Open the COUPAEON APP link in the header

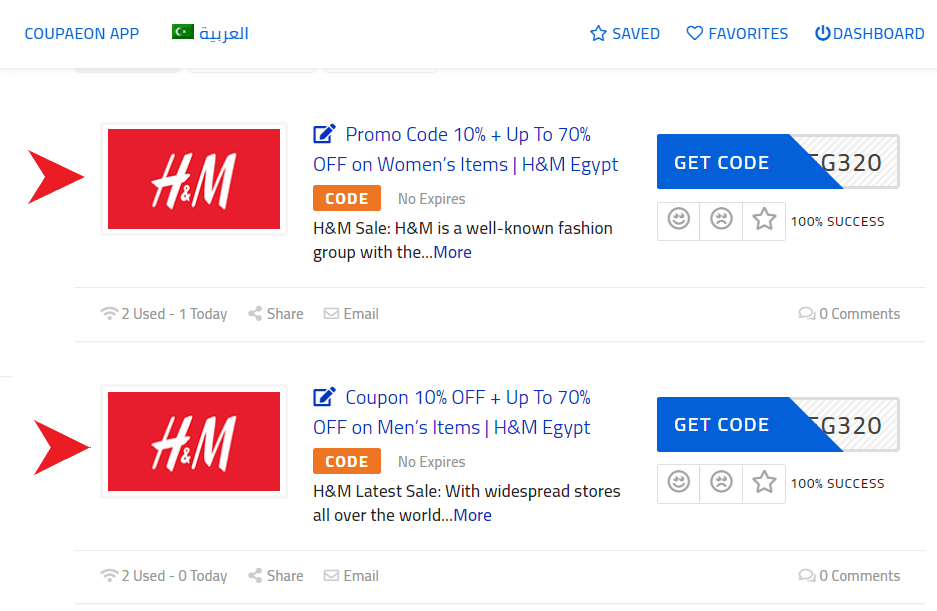coord(81,33)
